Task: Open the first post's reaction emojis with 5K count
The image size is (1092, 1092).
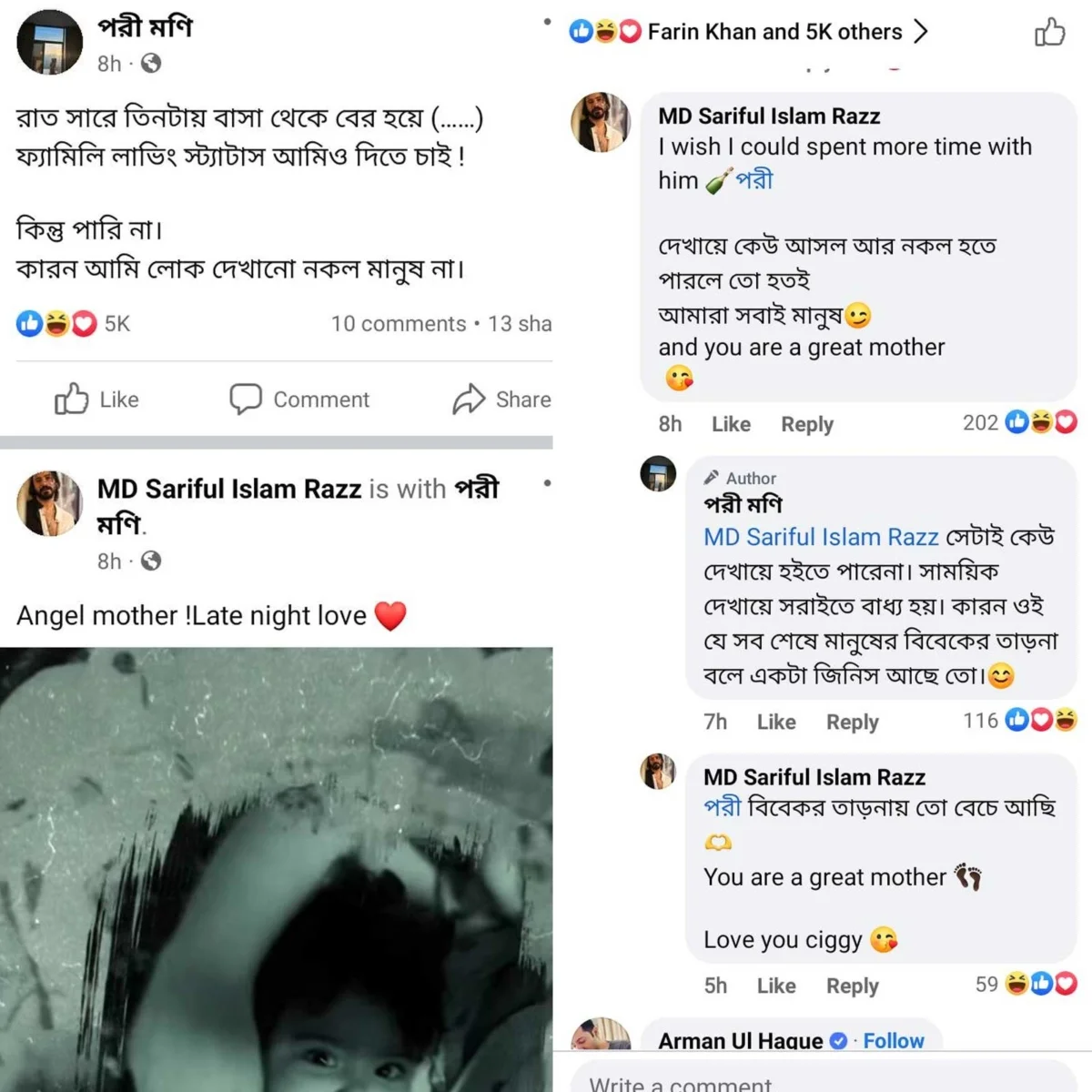Action: click(58, 323)
